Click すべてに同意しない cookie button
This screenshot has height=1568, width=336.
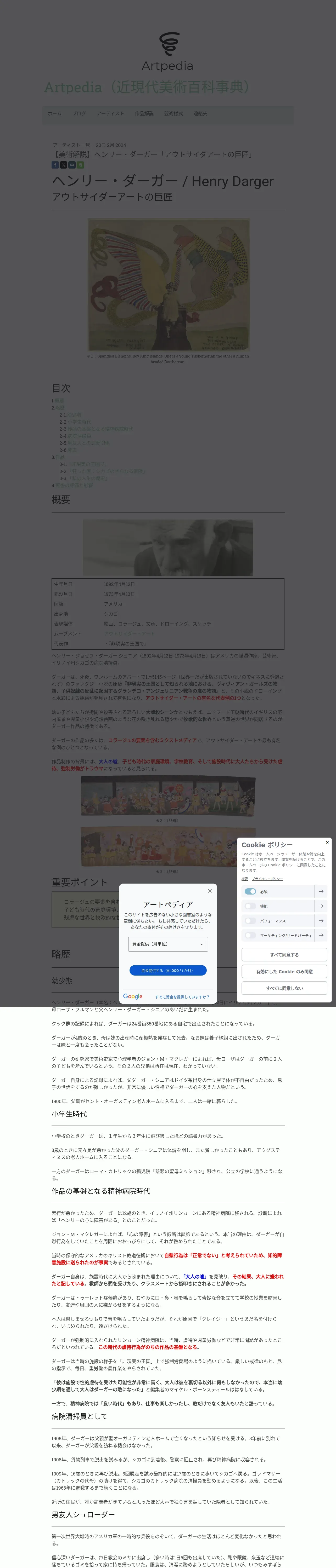pyautogui.click(x=284, y=988)
